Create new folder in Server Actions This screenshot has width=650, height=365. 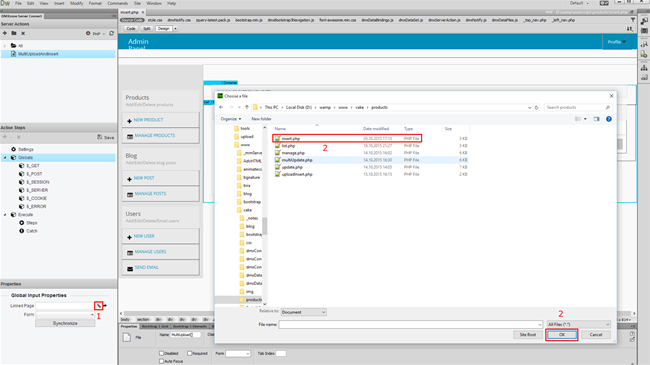[x=14, y=33]
